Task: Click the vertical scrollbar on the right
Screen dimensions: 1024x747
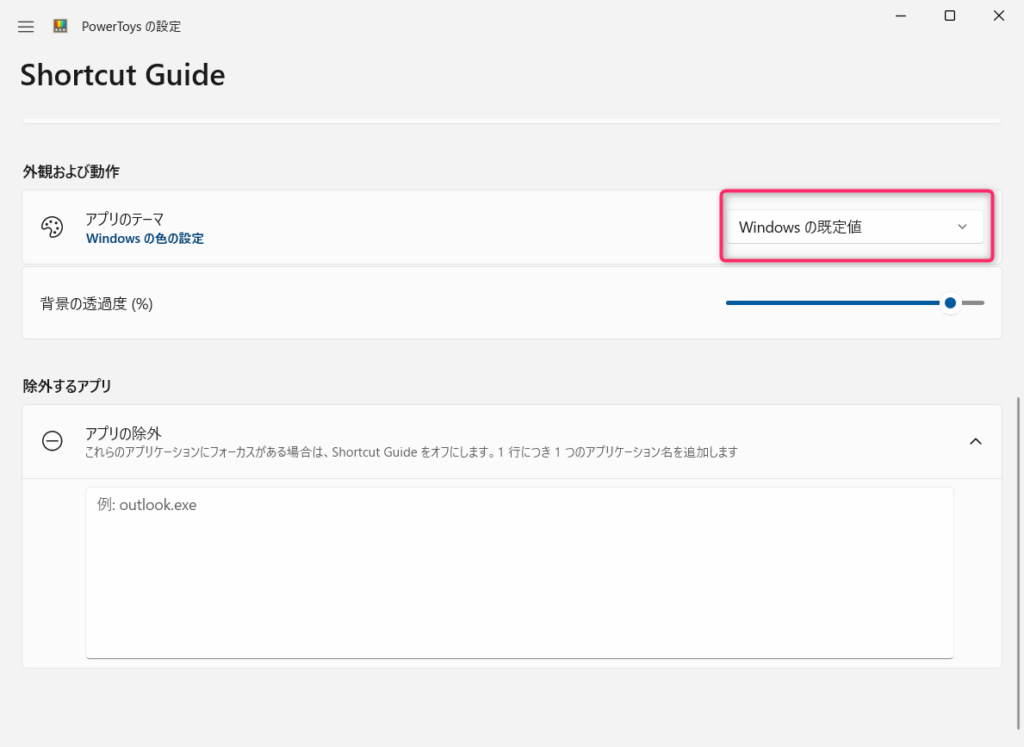Action: [1017, 563]
